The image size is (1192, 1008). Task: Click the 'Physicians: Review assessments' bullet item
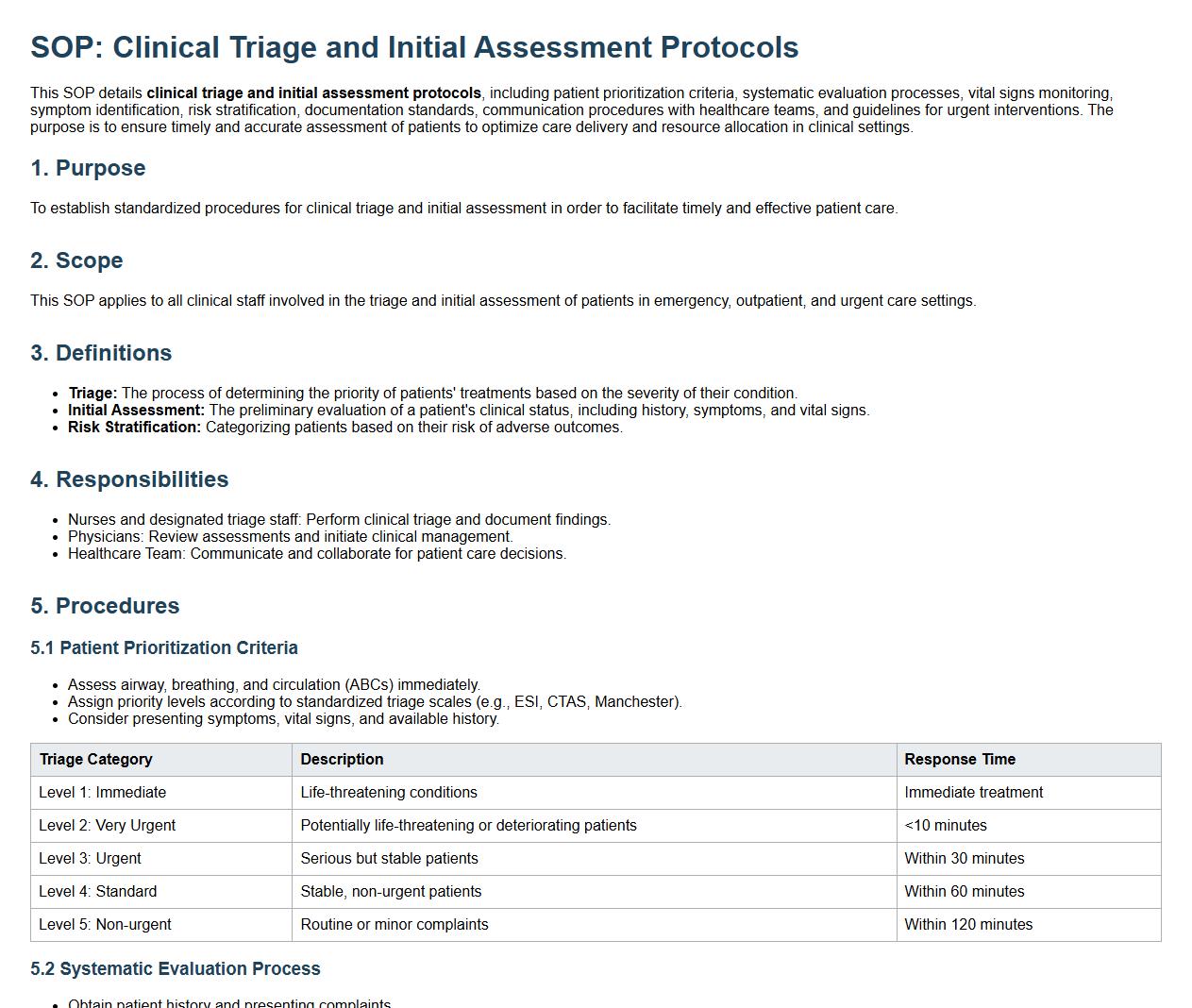pos(290,536)
